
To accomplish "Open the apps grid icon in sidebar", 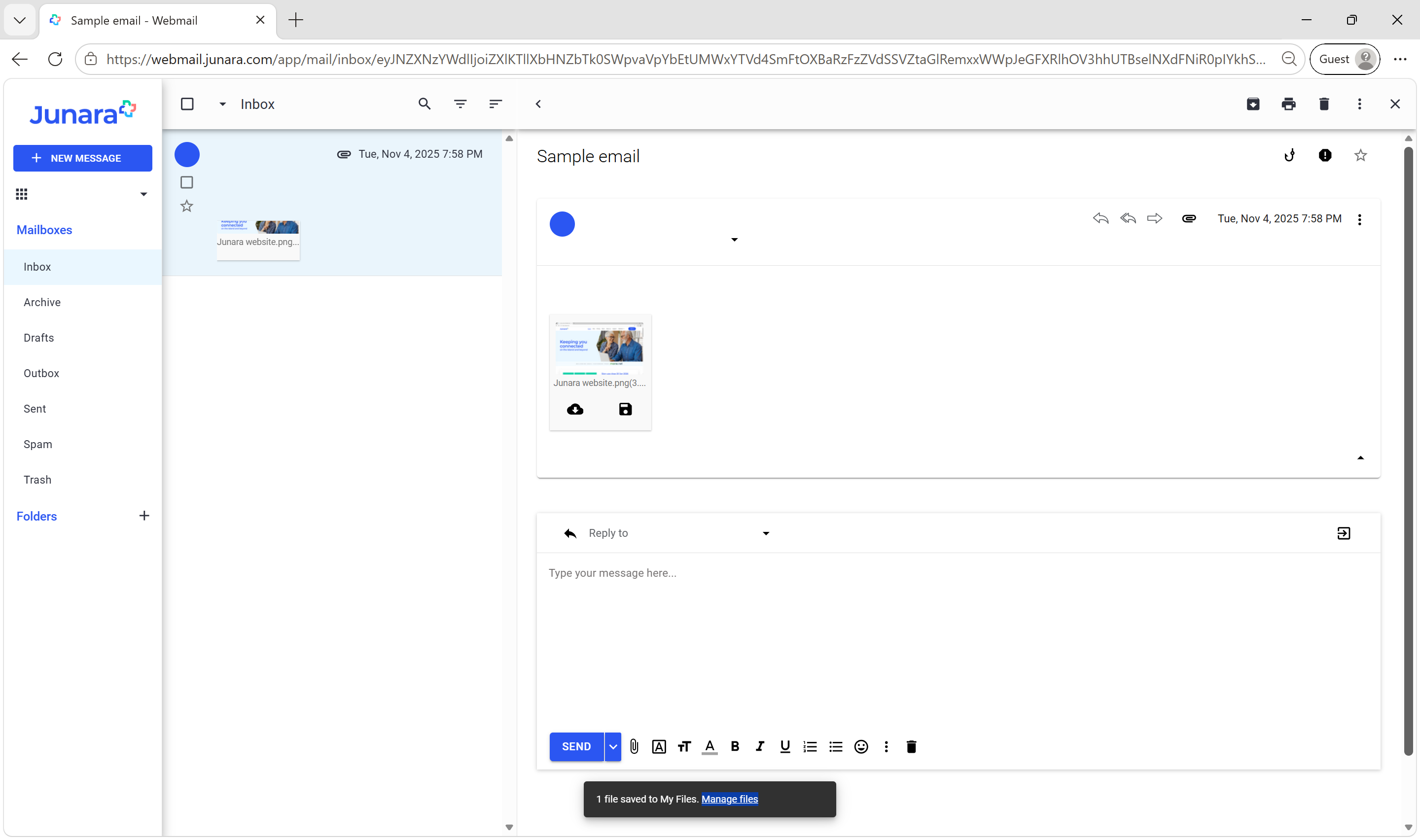I will (x=22, y=194).
